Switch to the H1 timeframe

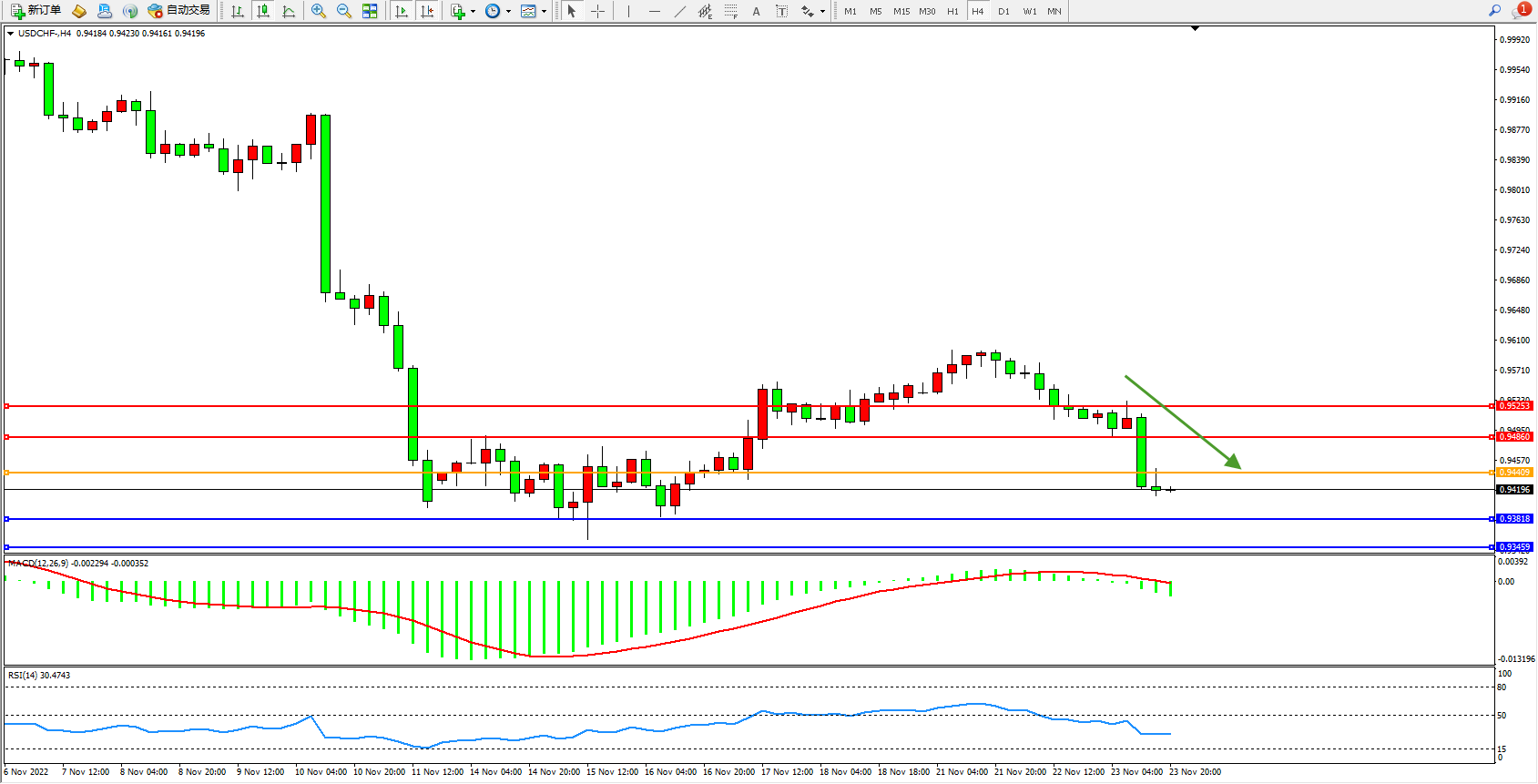point(952,11)
